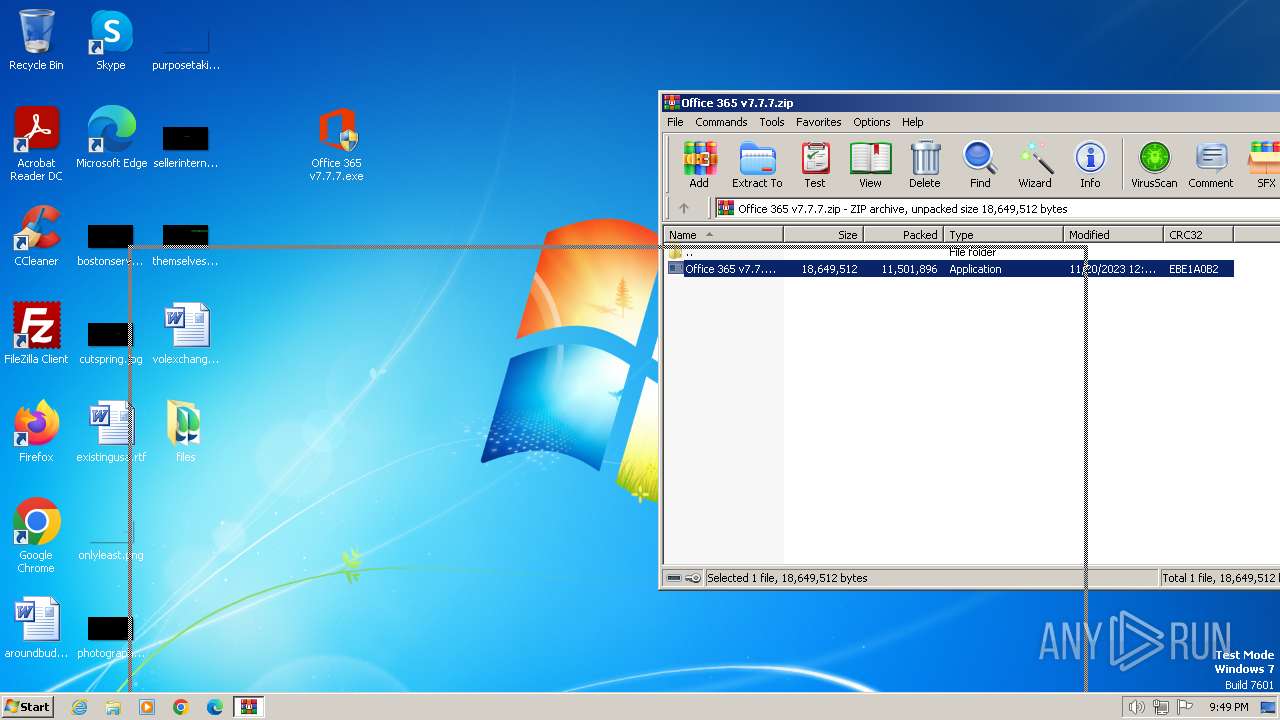Select the parent folder '..' row

pyautogui.click(x=949, y=252)
